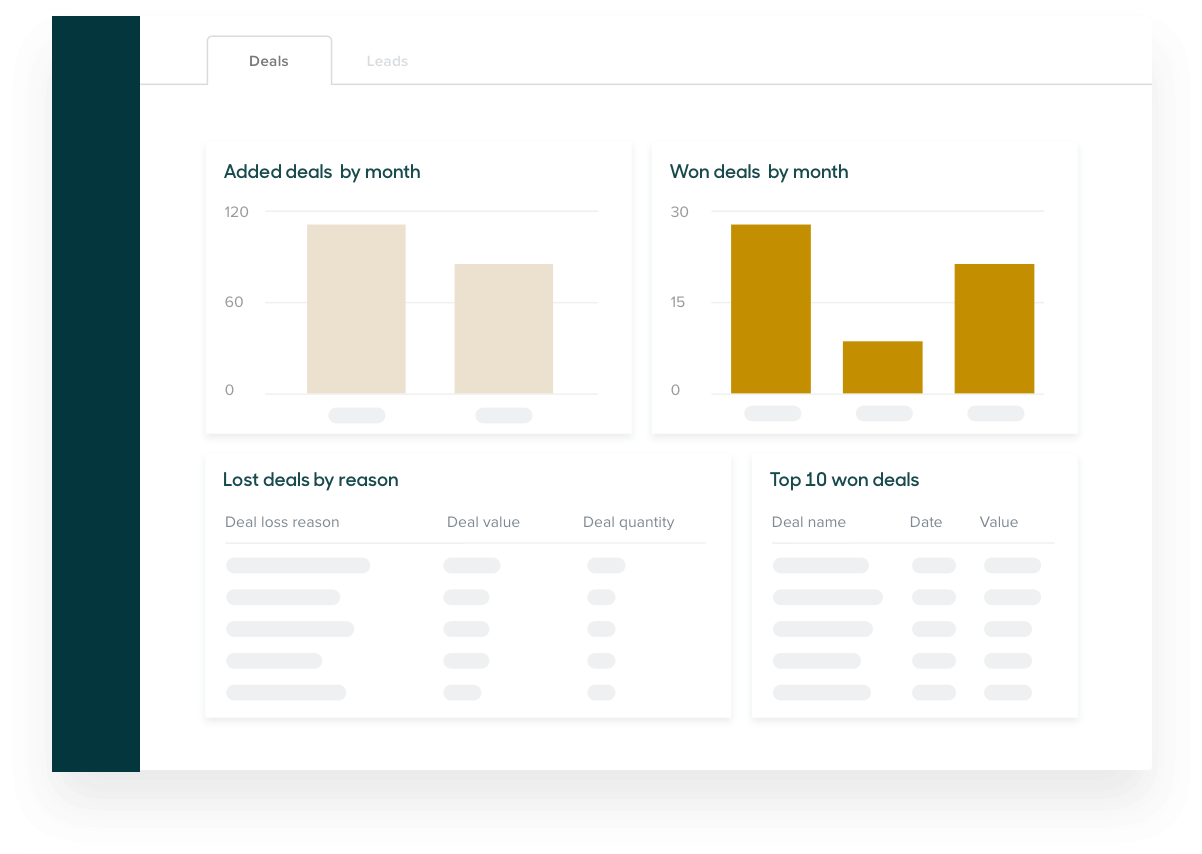Screen dimensions: 1202x854
Task: Click the 'Won deals by month' title
Action: tap(759, 172)
